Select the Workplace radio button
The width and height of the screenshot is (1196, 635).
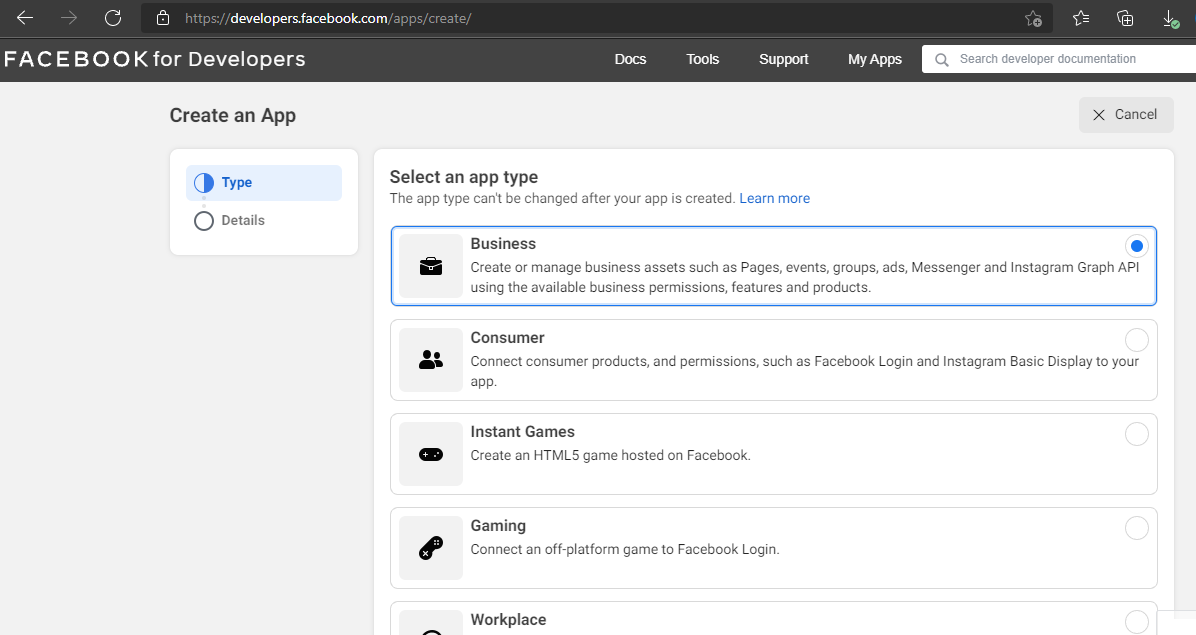[1137, 621]
